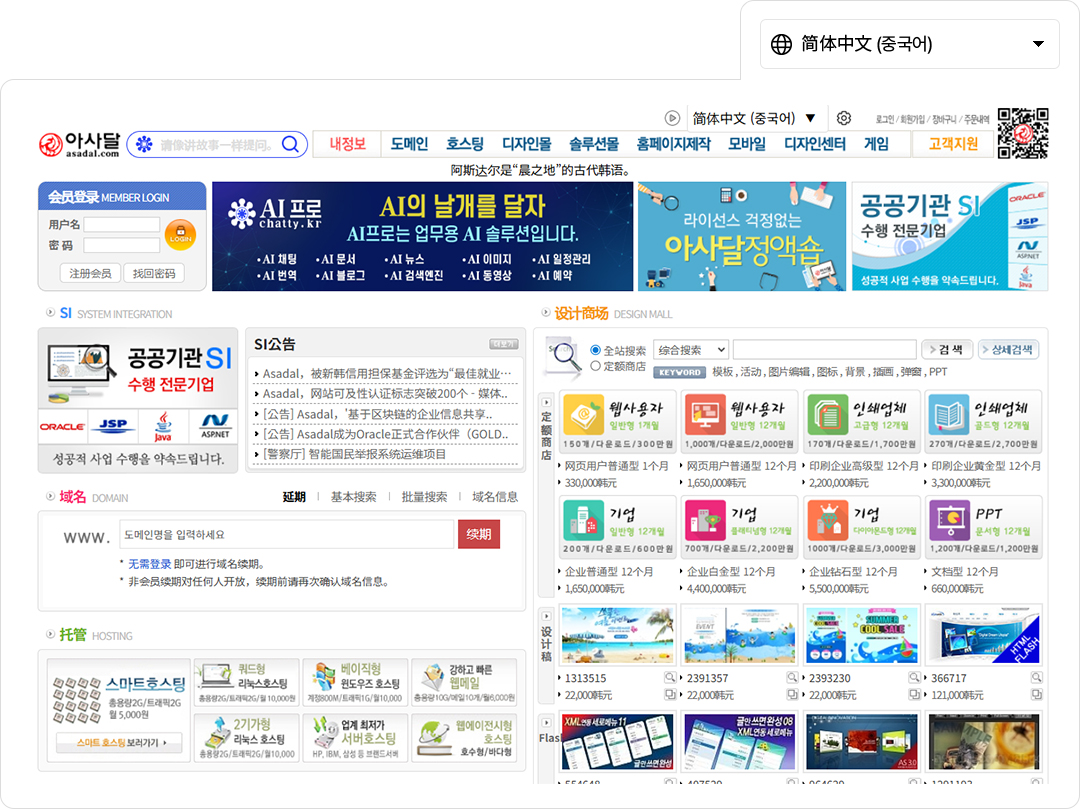1080x809 pixels.
Task: Open the 综合搜索 dropdown
Action: tap(690, 350)
